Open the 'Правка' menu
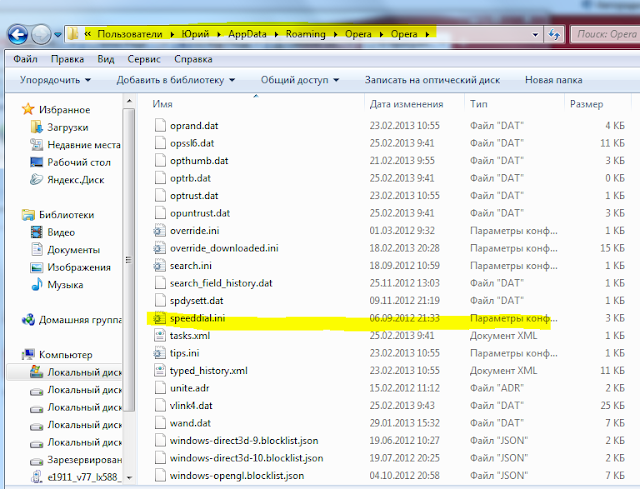Image resolution: width=640 pixels, height=489 pixels. click(x=67, y=59)
